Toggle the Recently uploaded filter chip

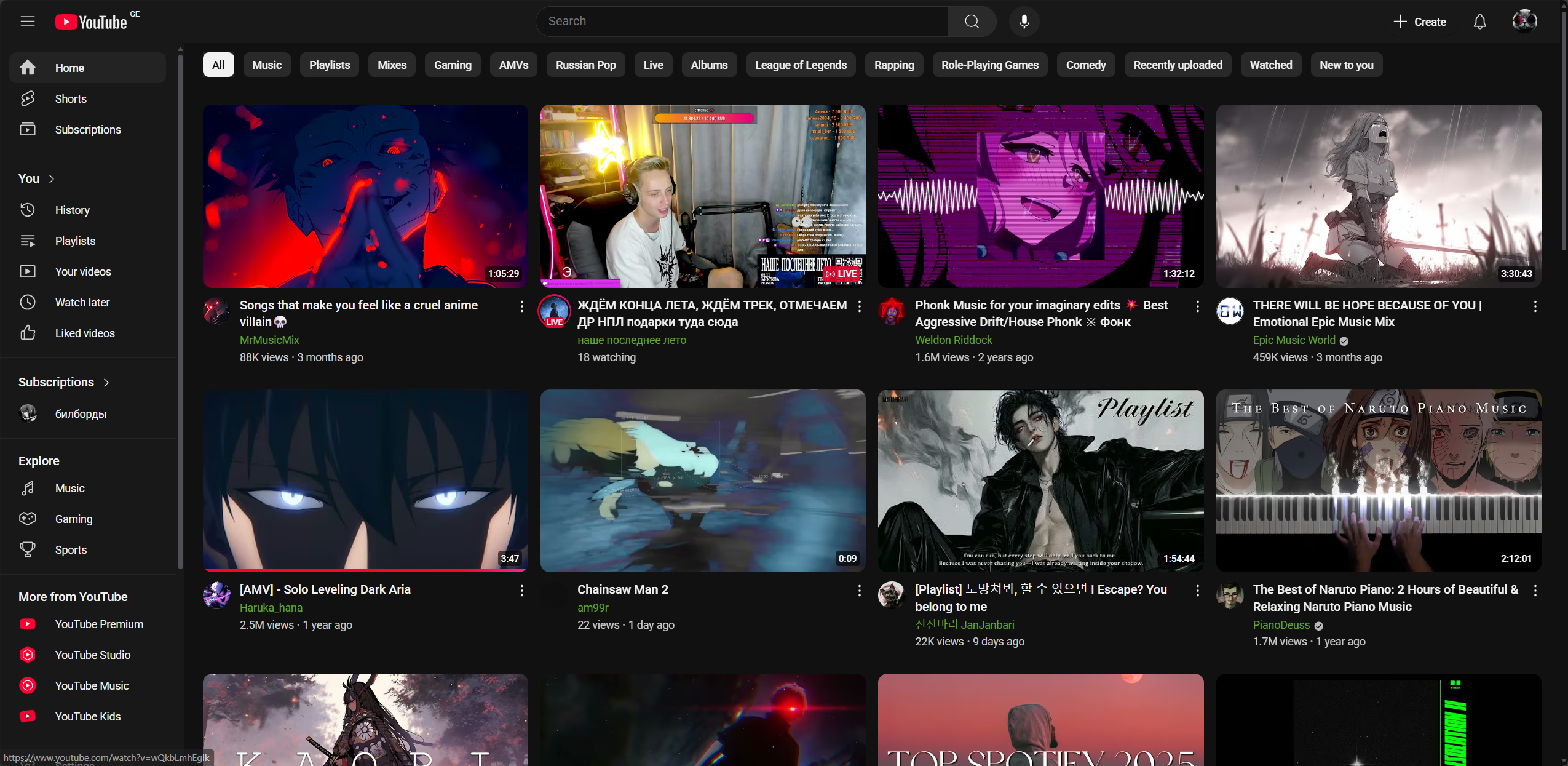click(1177, 65)
